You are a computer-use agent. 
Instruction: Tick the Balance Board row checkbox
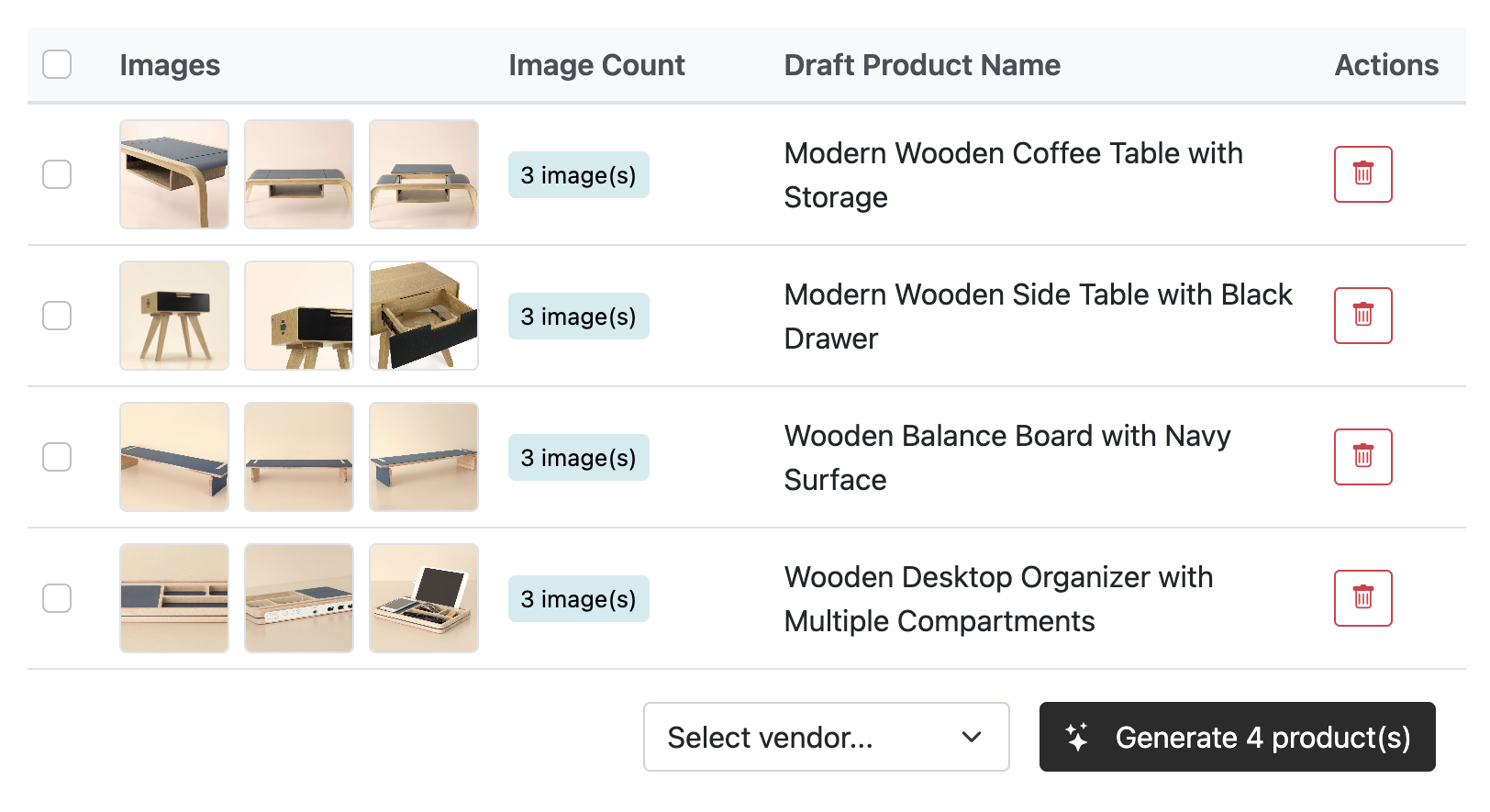click(x=57, y=457)
